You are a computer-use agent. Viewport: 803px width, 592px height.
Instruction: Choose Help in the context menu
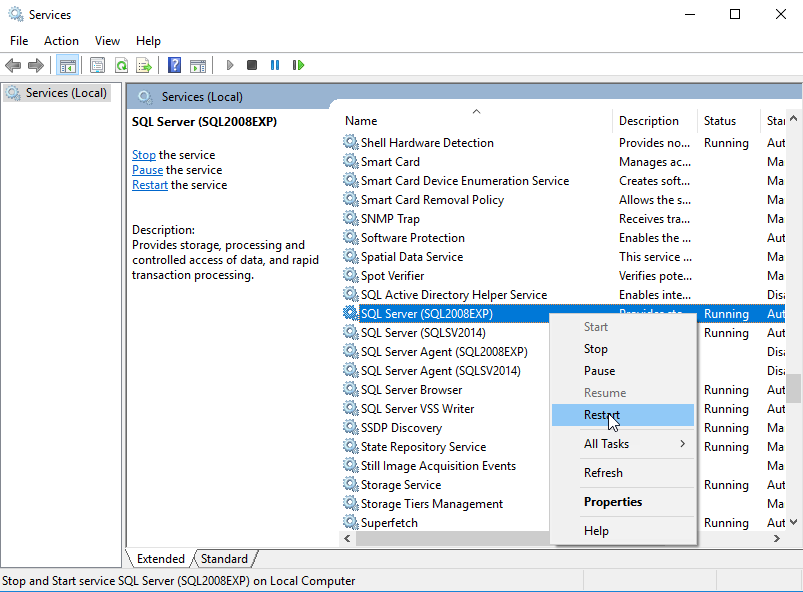coord(623,531)
